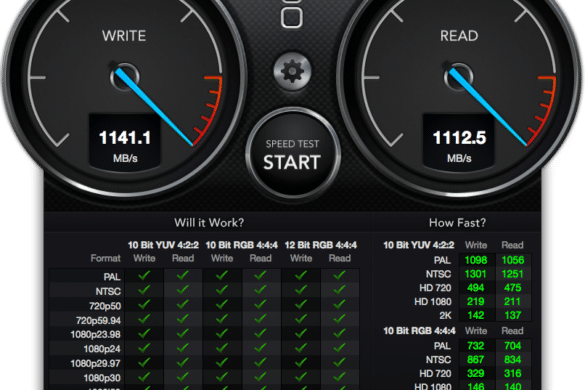
Task: Select the PAL write value 1098
Action: point(476,260)
